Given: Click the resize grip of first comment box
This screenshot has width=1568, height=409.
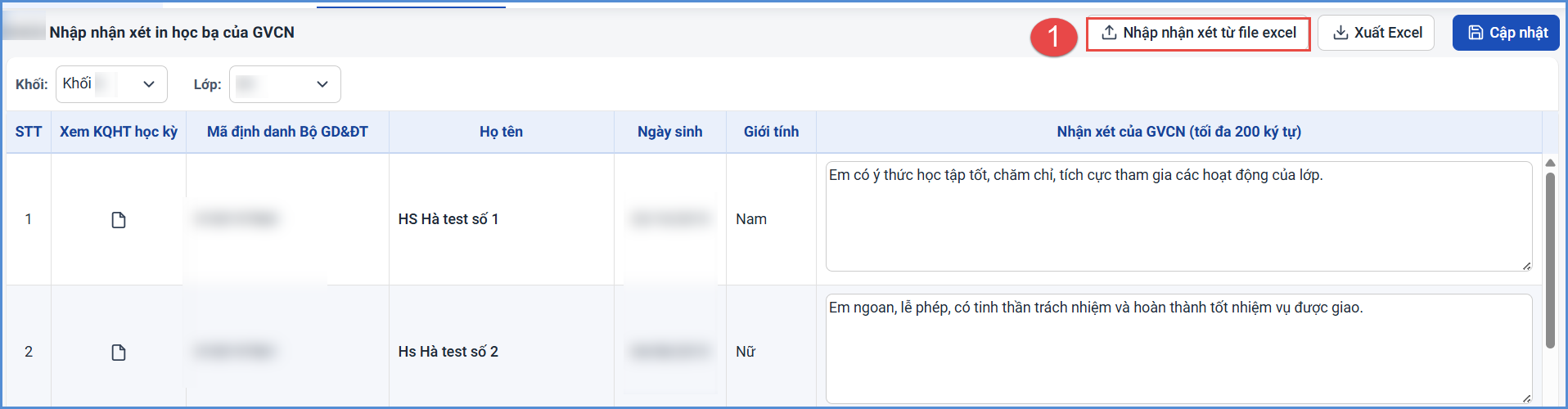Looking at the screenshot, I should click(x=1527, y=266).
